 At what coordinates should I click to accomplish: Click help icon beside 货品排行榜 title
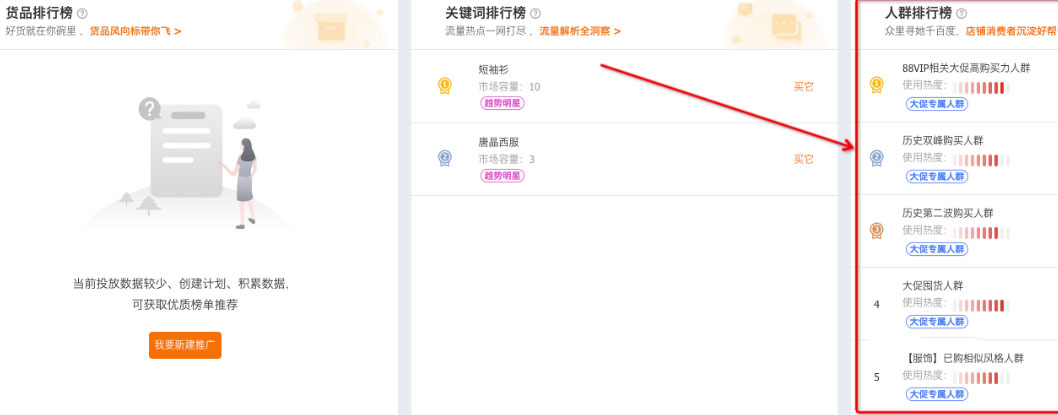(82, 14)
